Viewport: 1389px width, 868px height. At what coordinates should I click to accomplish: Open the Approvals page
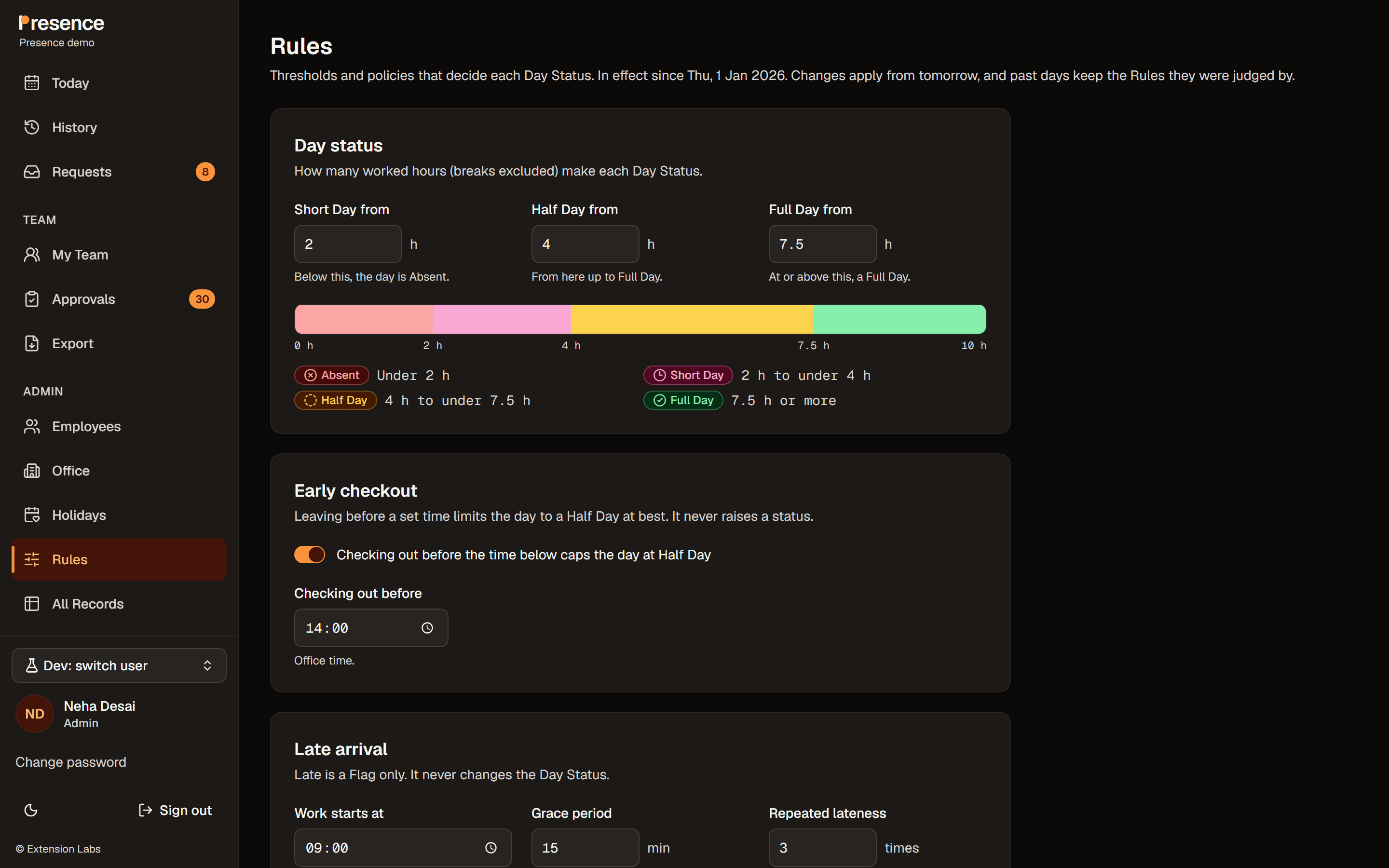[119, 299]
